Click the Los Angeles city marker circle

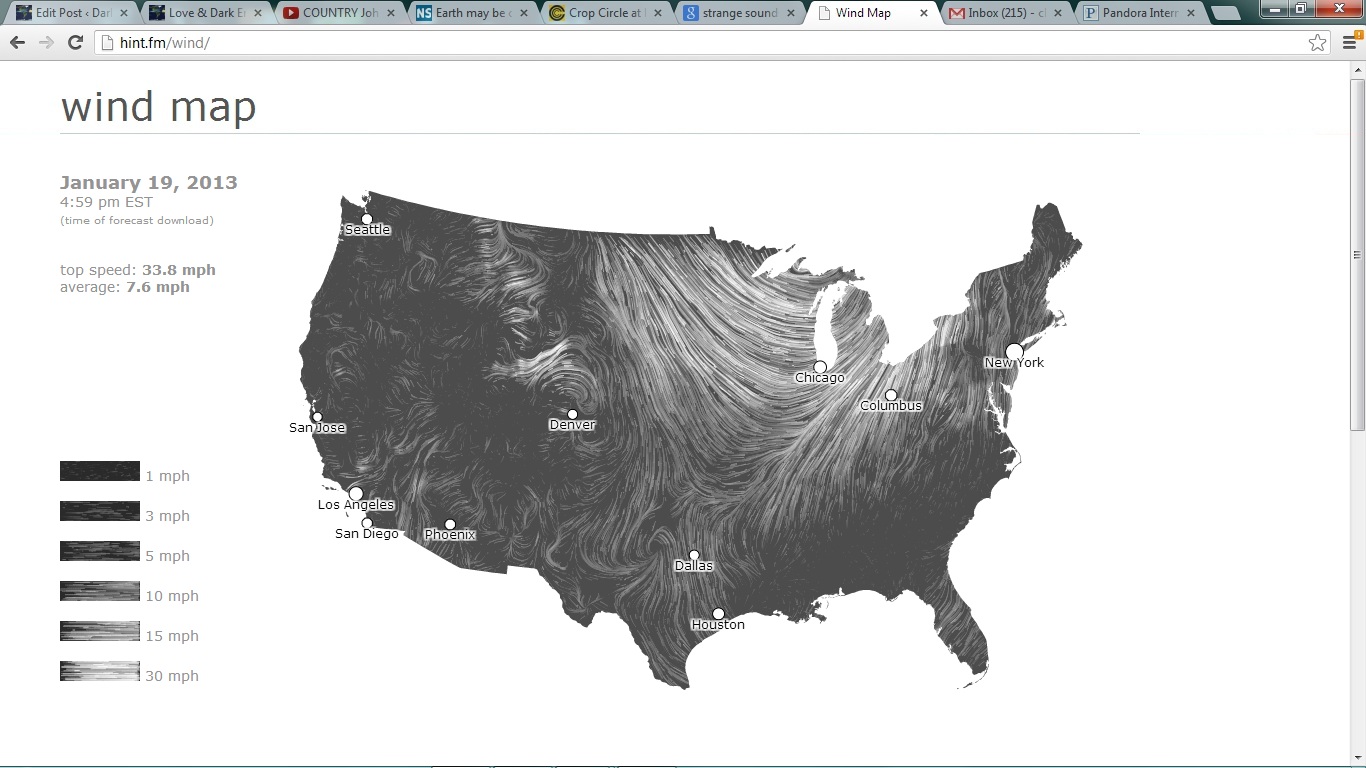[x=356, y=494]
